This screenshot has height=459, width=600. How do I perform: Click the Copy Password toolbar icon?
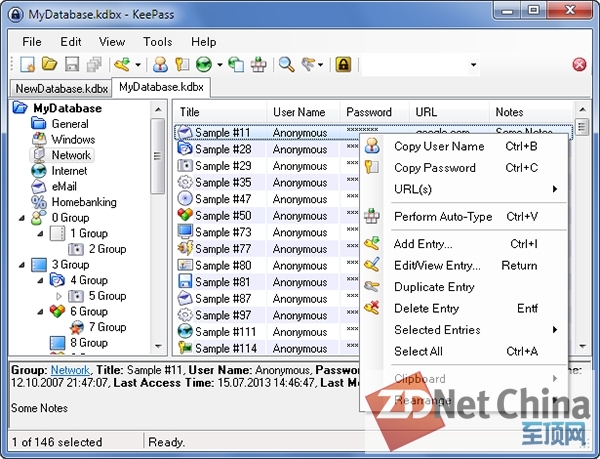tap(182, 64)
